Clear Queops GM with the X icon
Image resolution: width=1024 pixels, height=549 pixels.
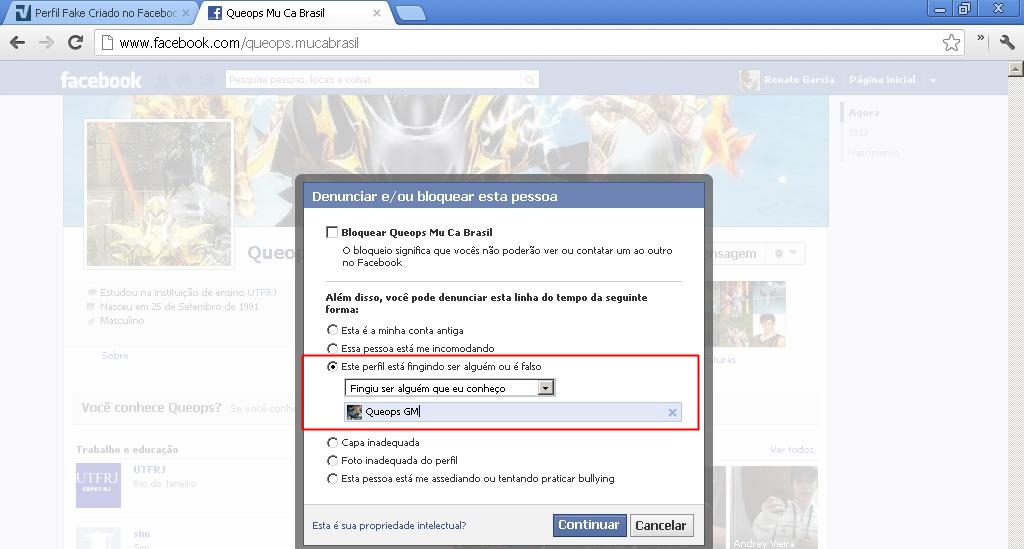[x=672, y=412]
